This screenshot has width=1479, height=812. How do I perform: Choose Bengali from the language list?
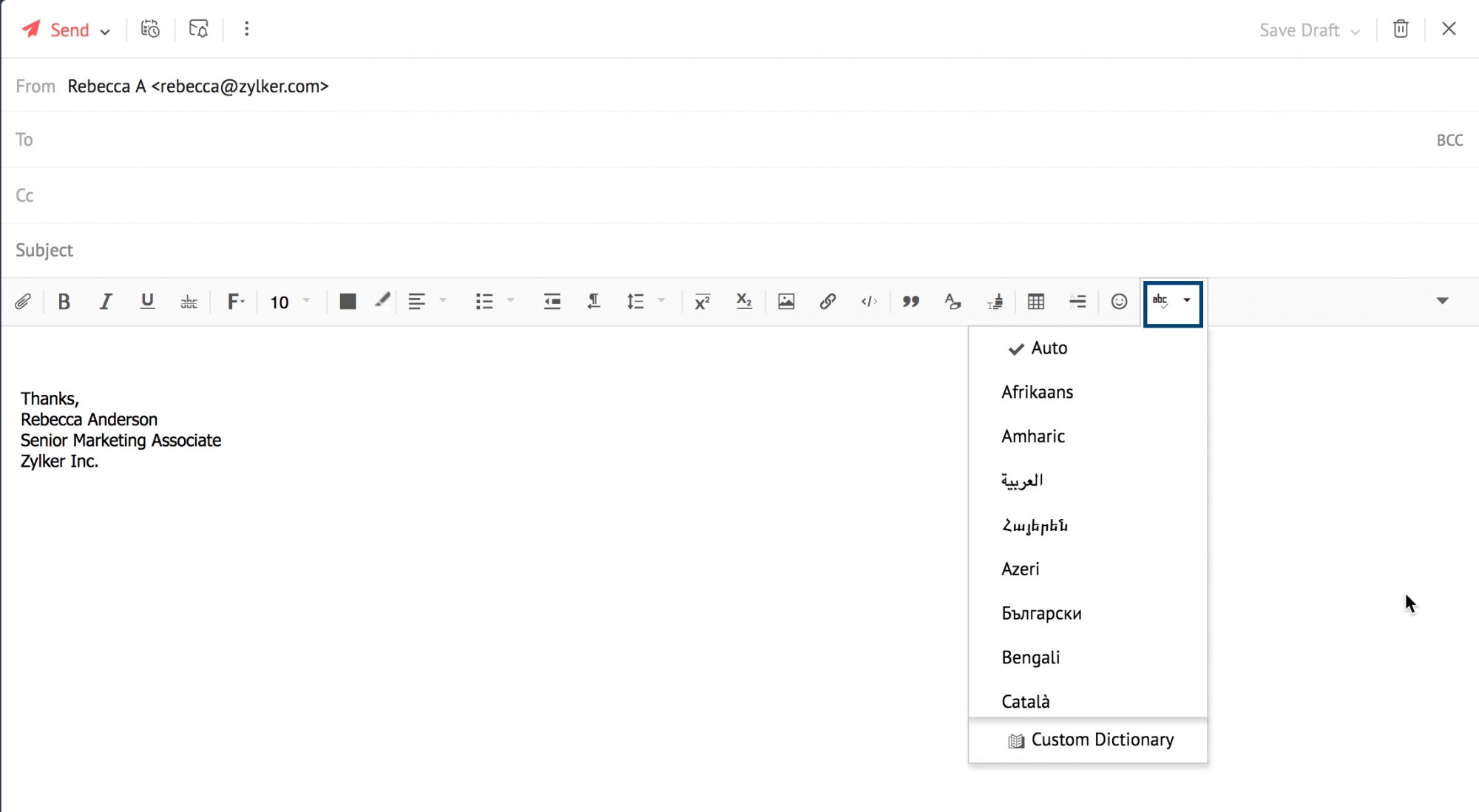tap(1030, 657)
